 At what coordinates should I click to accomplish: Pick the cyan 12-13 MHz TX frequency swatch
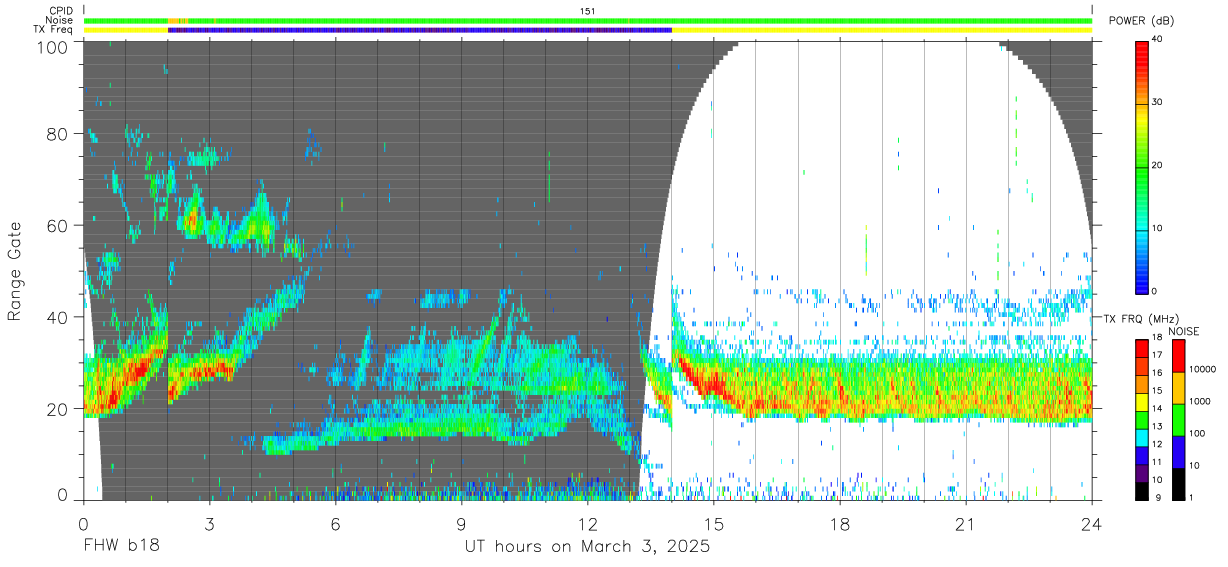[1143, 436]
